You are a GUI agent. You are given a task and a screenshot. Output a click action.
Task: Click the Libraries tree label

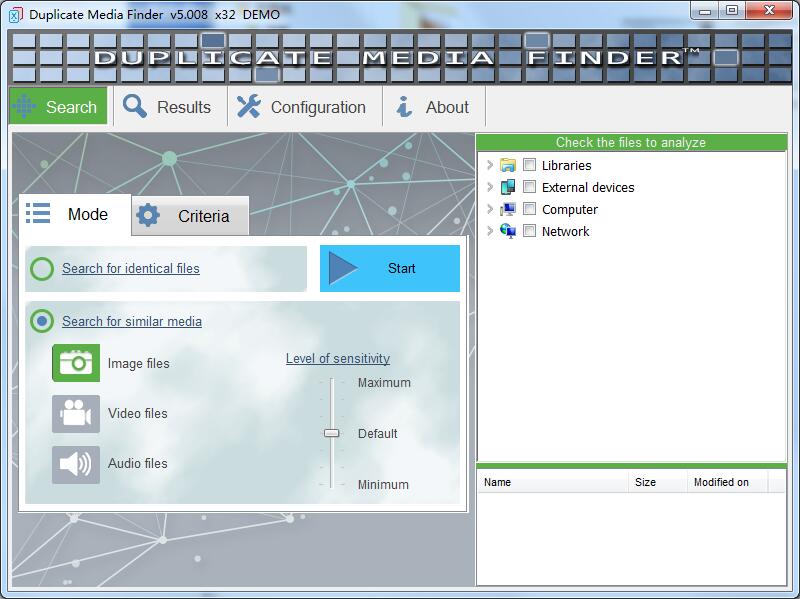(x=566, y=165)
